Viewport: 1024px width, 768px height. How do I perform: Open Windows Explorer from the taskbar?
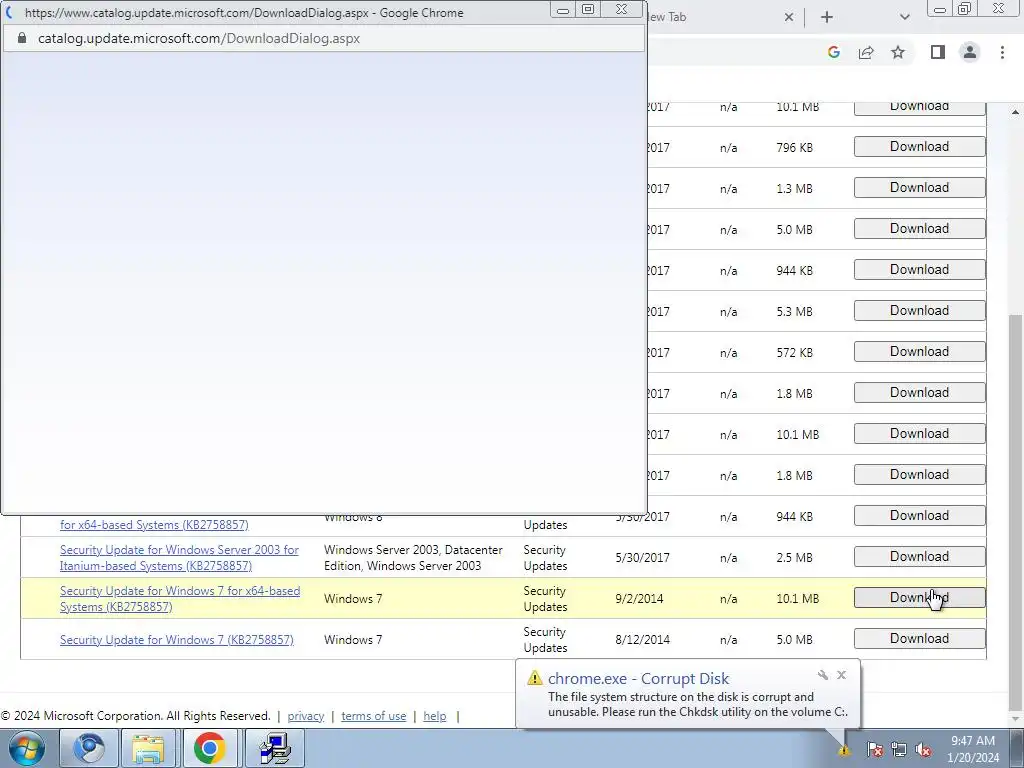click(x=149, y=748)
